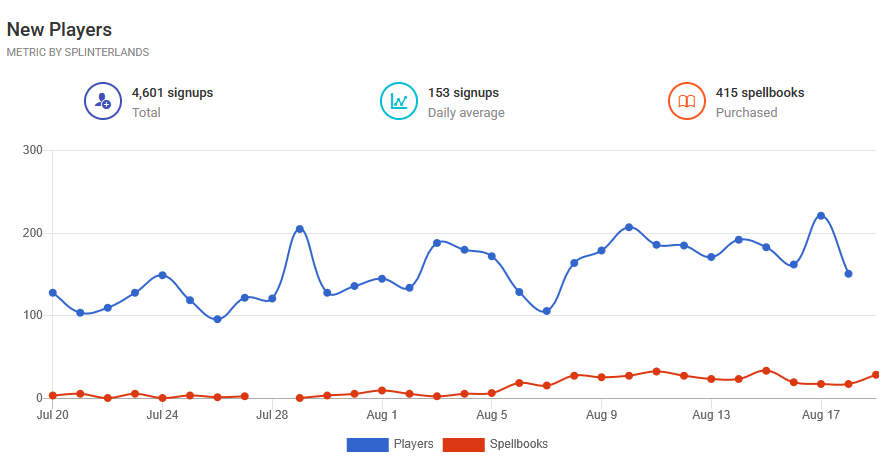The width and height of the screenshot is (896, 475).
Task: Click the New Players heading
Action: pyautogui.click(x=59, y=30)
